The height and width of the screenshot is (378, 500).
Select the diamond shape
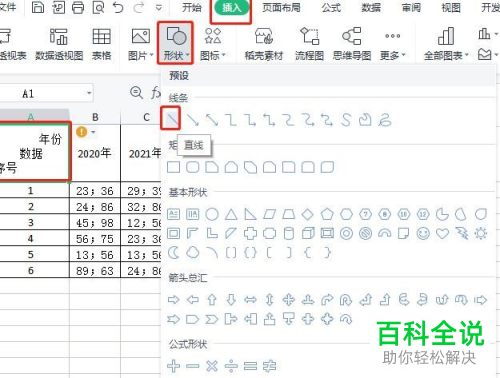[x=308, y=214]
